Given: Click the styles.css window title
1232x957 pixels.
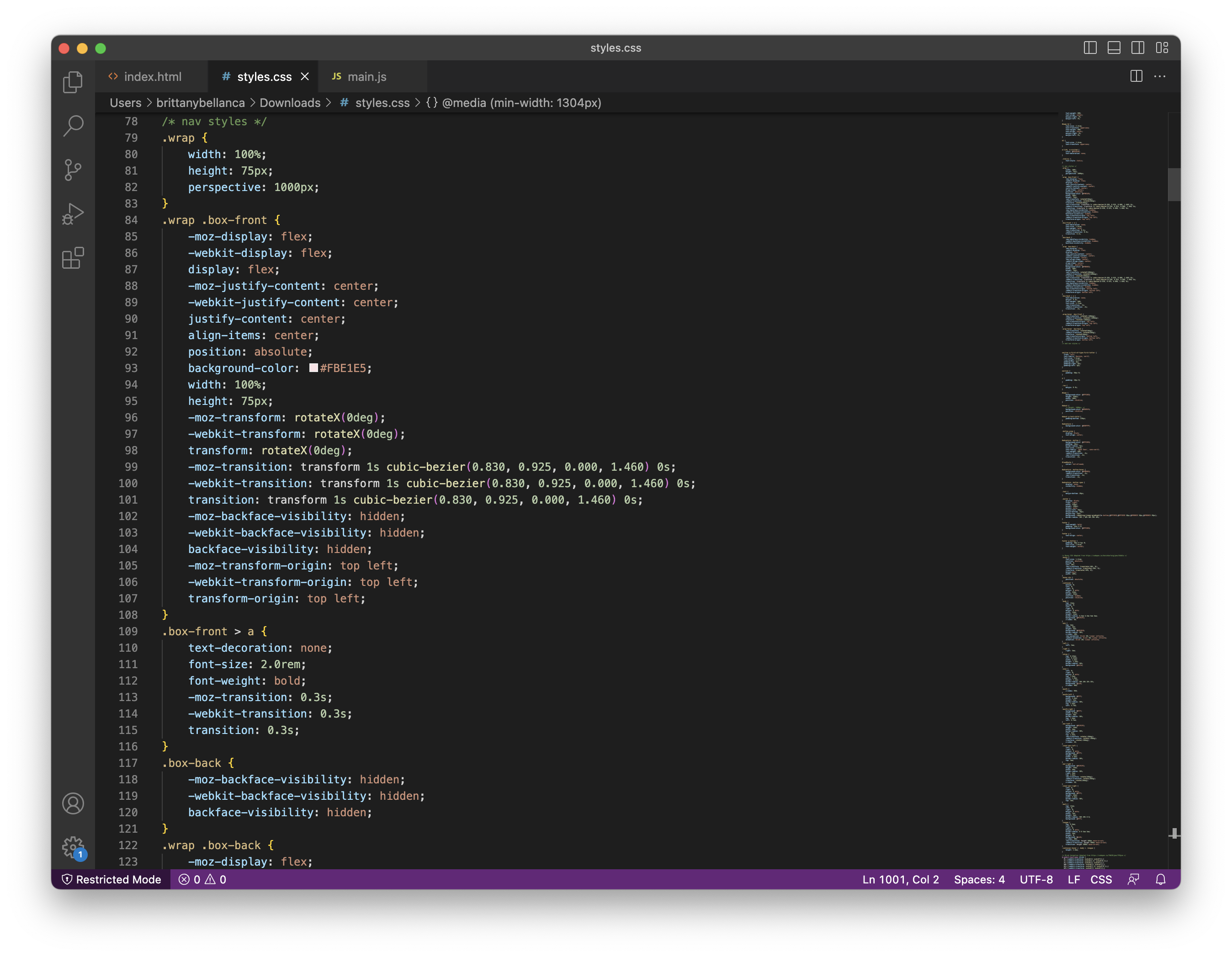Looking at the screenshot, I should click(616, 48).
